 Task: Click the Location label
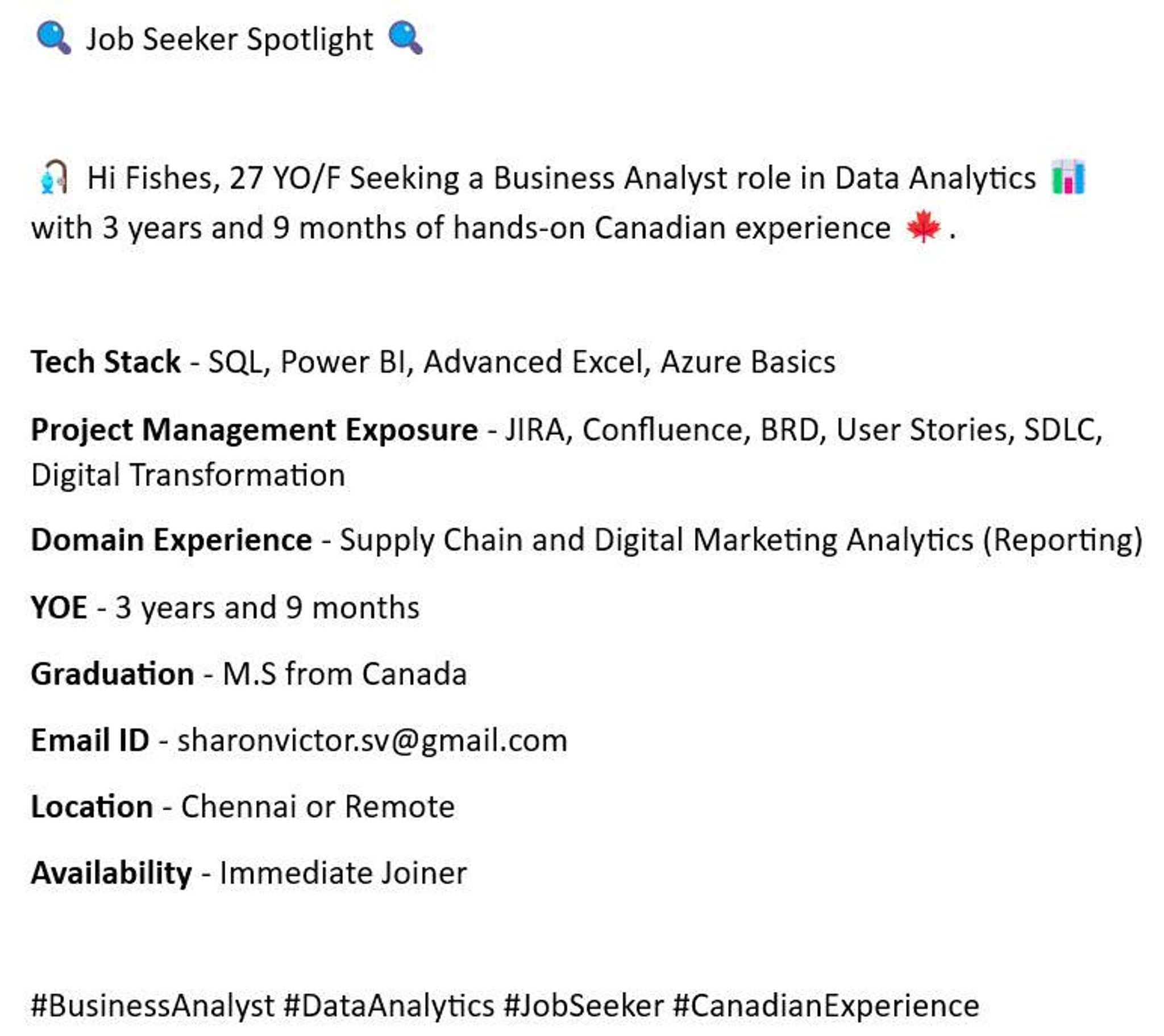pos(92,807)
